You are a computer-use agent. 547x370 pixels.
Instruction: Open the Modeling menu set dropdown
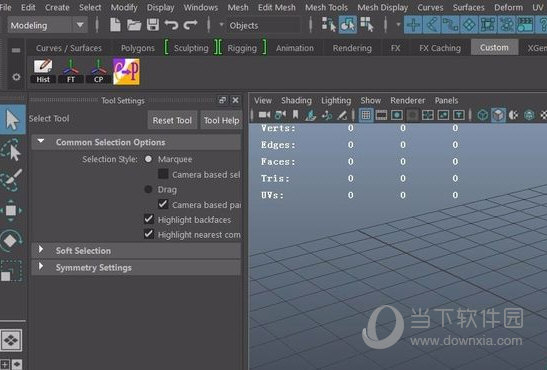[x=47, y=25]
